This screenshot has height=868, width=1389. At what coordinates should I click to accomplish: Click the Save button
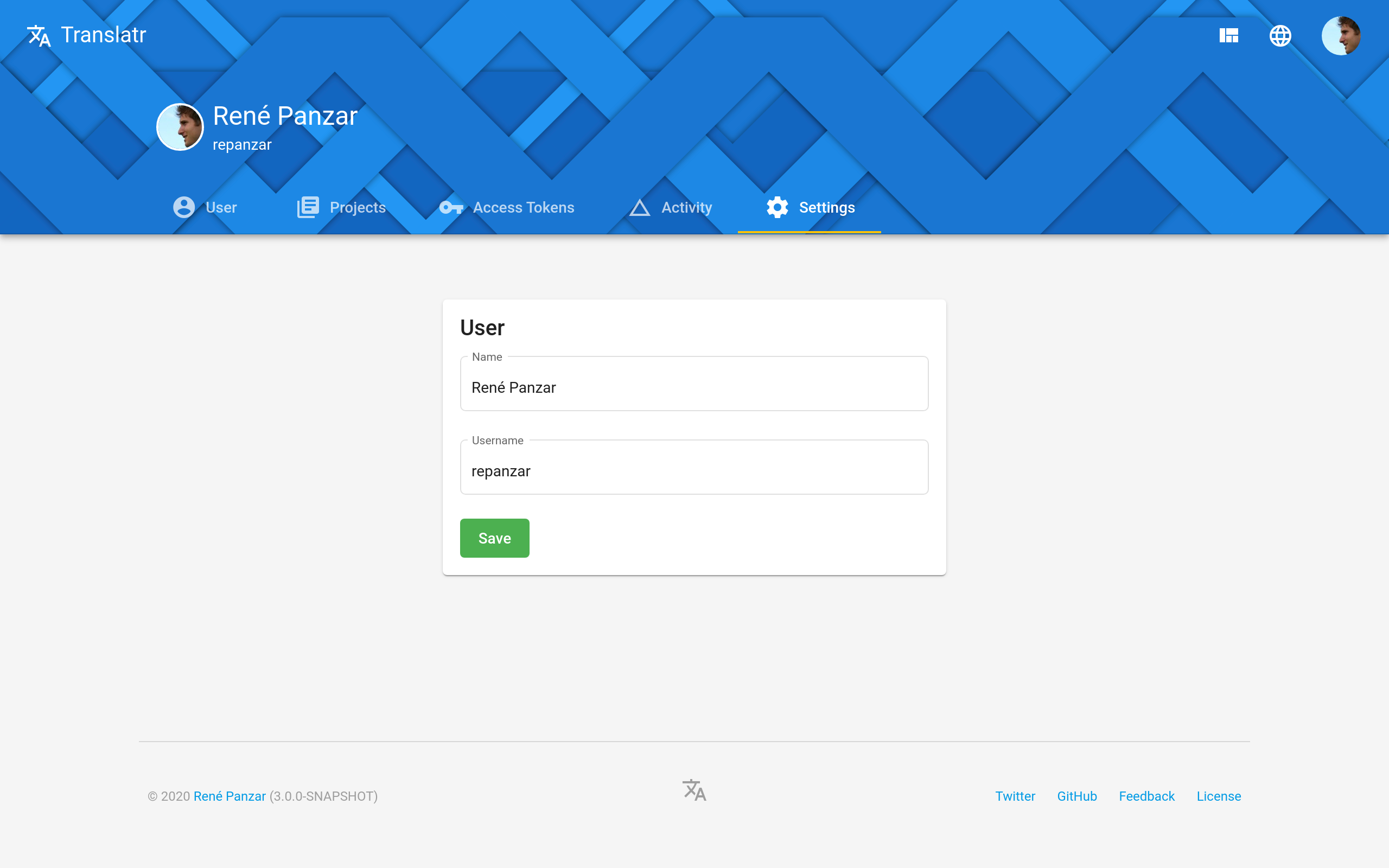(x=494, y=538)
